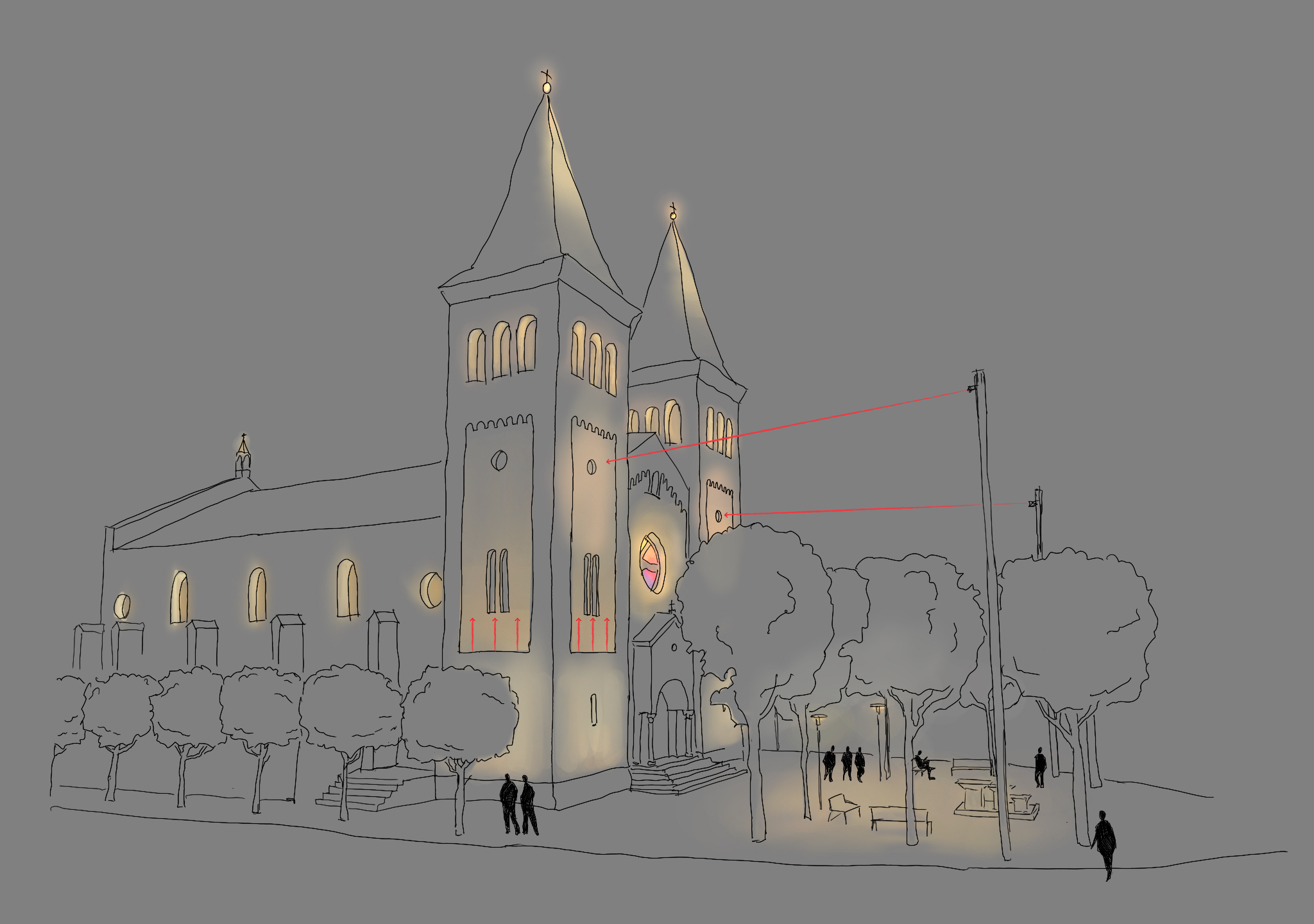Image resolution: width=1314 pixels, height=924 pixels.
Task: Click the circular window at the upper red arrow tip
Action: (x=592, y=466)
